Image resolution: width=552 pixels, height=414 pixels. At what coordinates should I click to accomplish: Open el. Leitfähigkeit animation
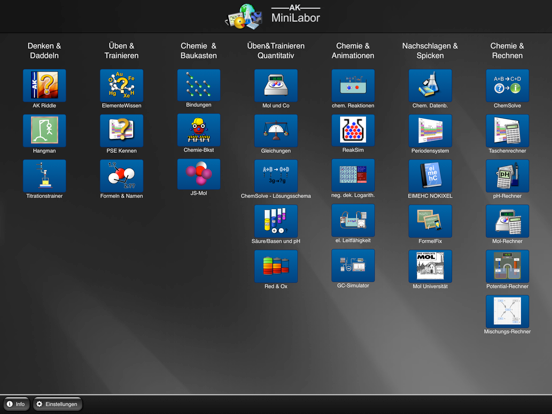(353, 220)
